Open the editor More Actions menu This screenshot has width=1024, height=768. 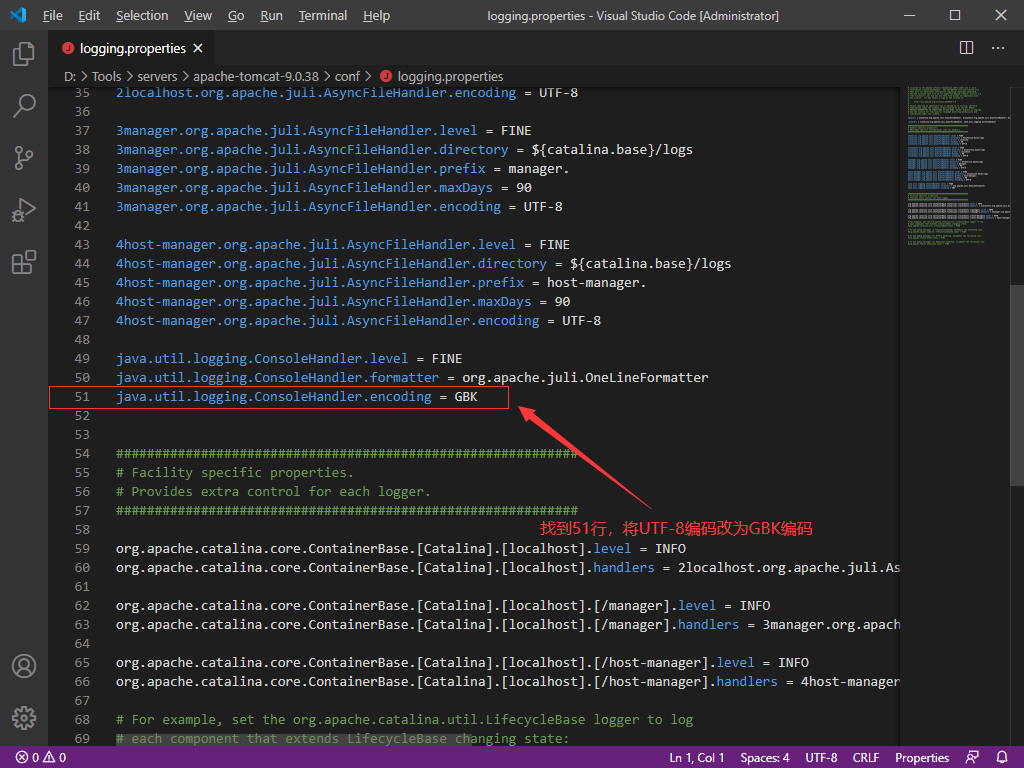998,48
